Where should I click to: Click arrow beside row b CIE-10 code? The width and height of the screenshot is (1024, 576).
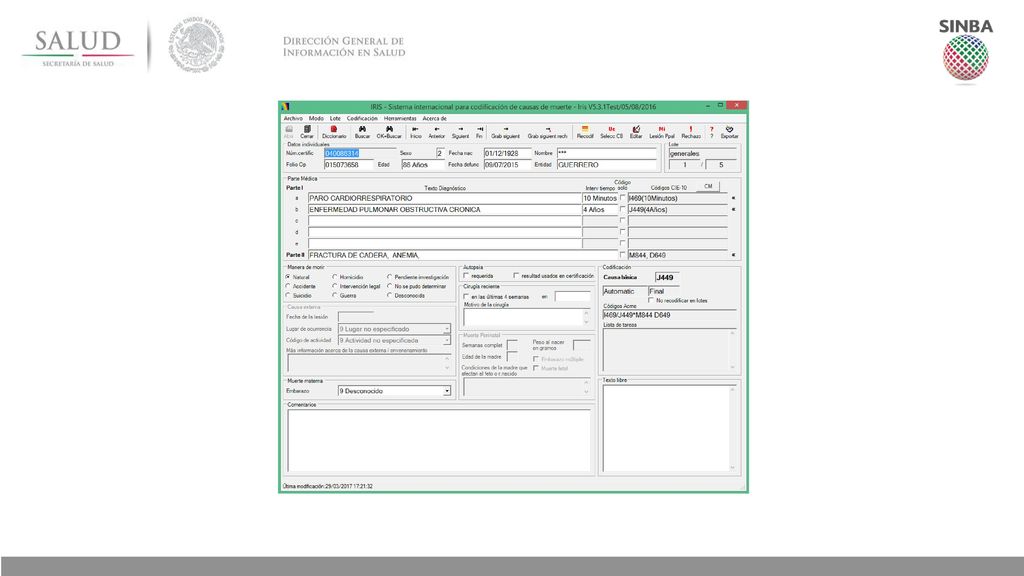tap(733, 210)
